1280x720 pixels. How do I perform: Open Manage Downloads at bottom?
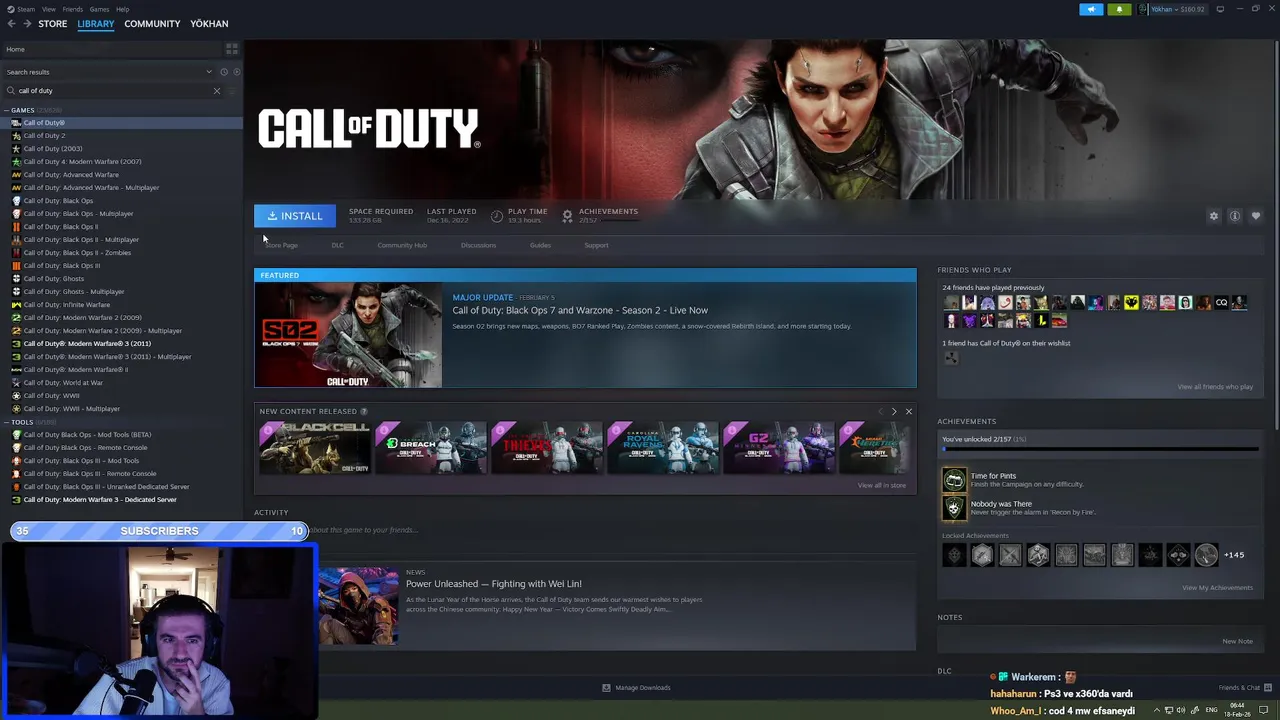(x=636, y=688)
